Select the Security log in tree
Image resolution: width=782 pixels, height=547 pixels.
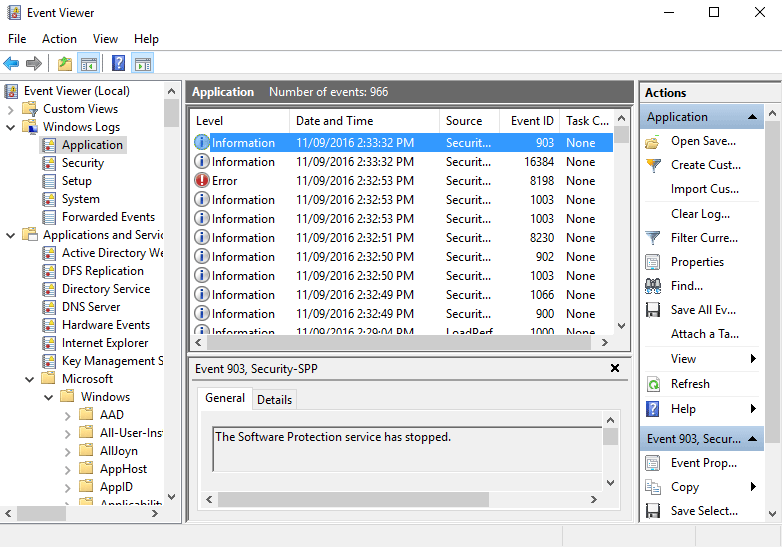click(83, 163)
